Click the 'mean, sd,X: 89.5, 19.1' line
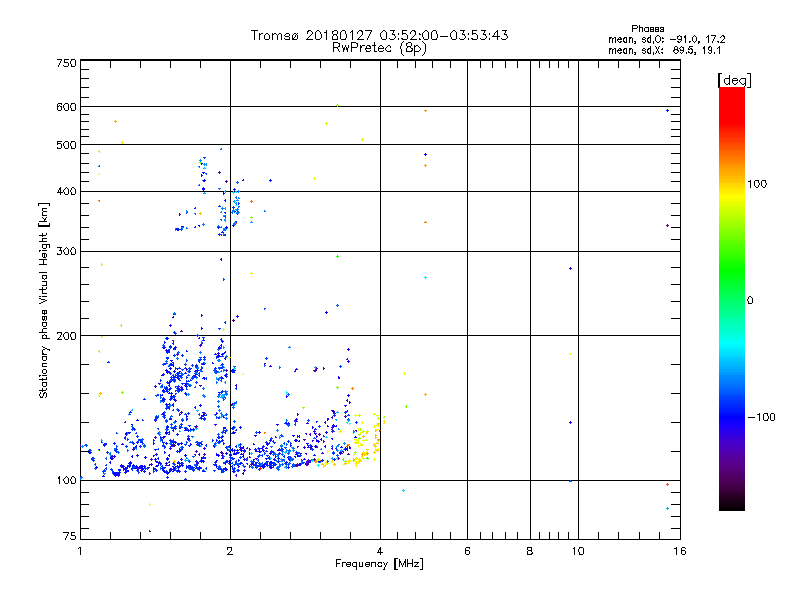The image size is (800, 600). point(664,51)
